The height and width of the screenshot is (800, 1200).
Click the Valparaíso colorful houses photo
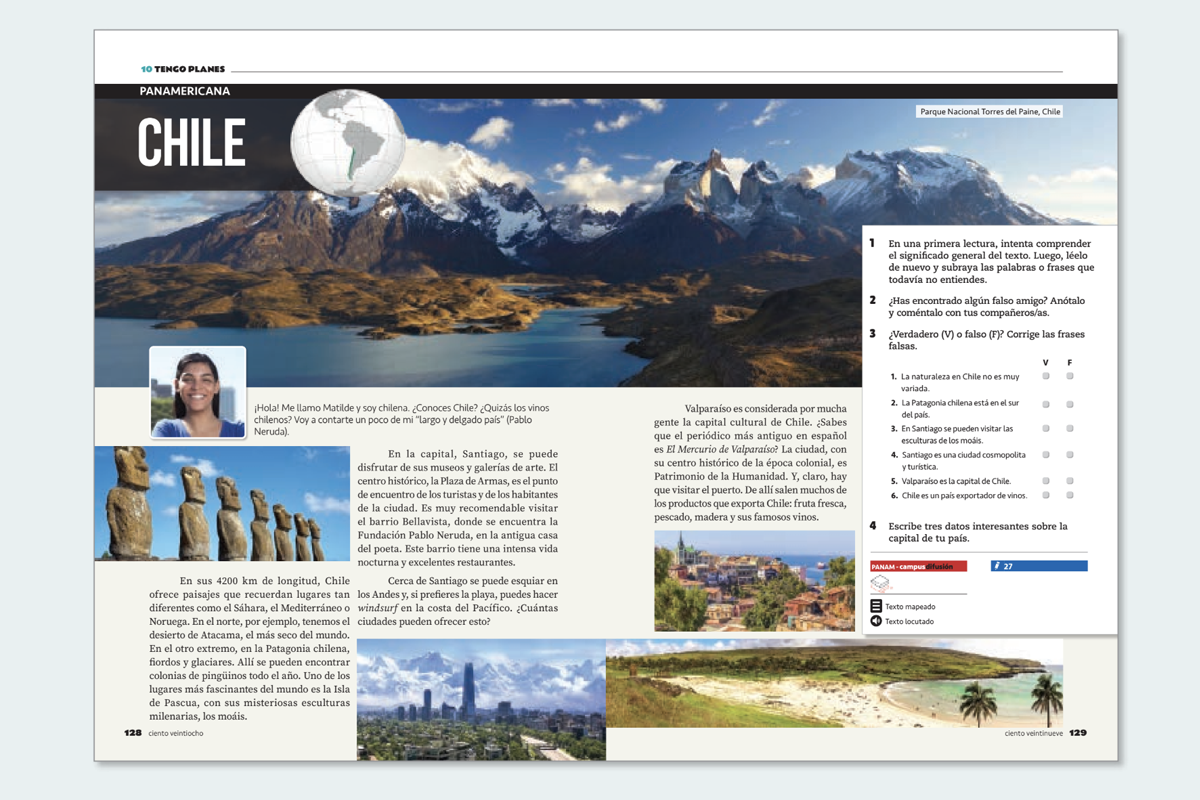[754, 581]
